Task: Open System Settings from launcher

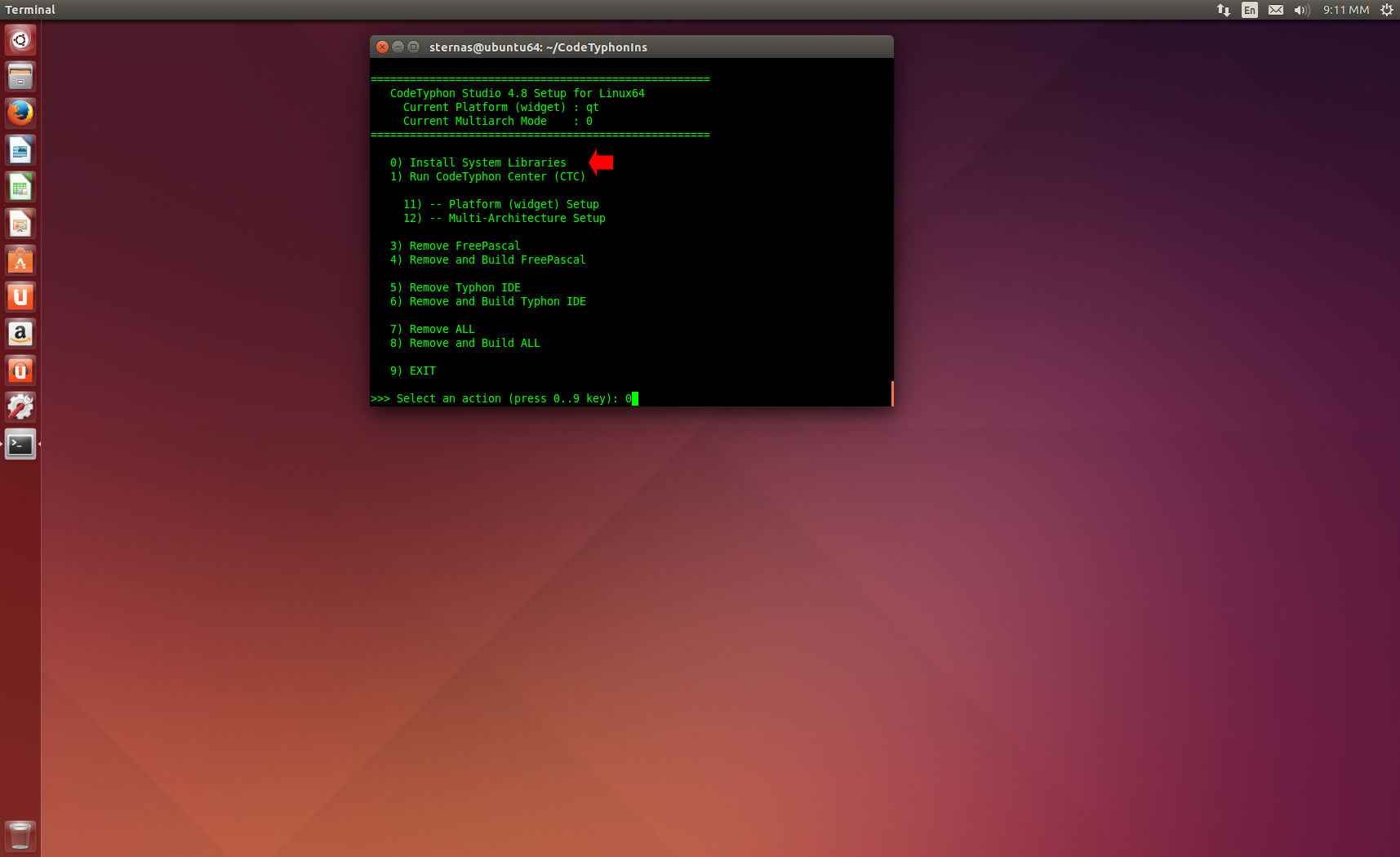Action: [x=20, y=407]
